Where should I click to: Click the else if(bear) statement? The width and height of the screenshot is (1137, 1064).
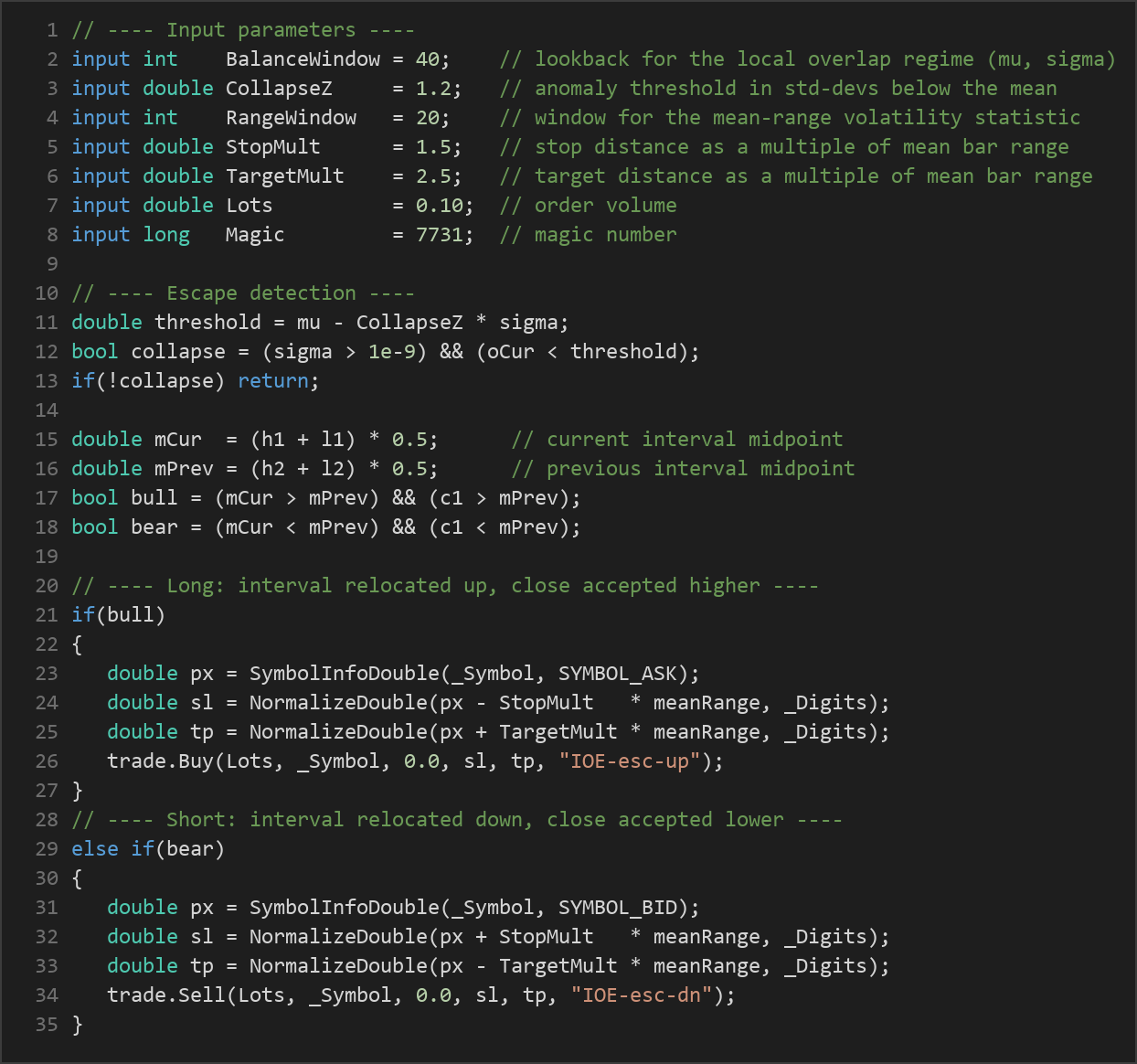tap(148, 849)
